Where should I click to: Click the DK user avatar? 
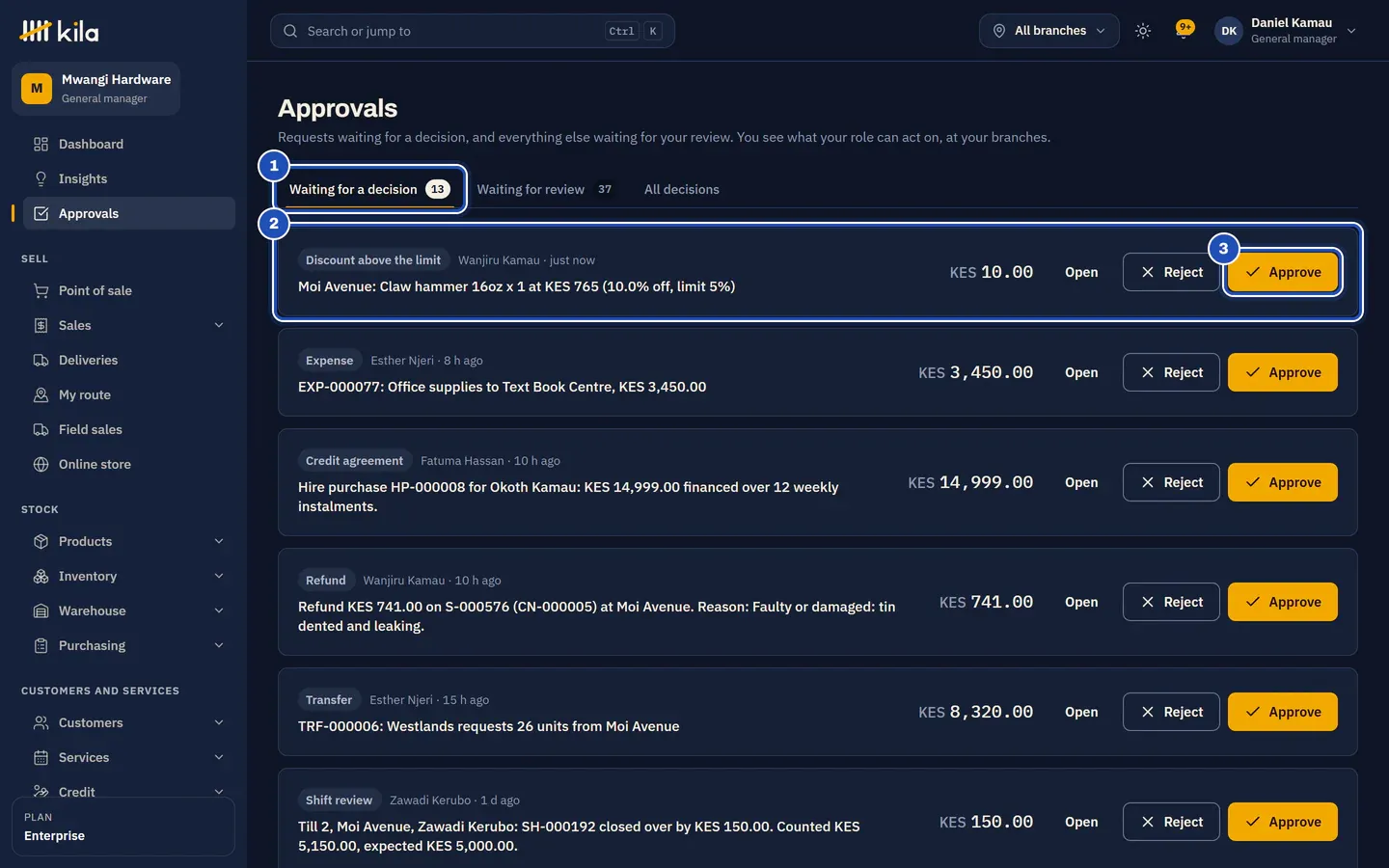pos(1229,31)
